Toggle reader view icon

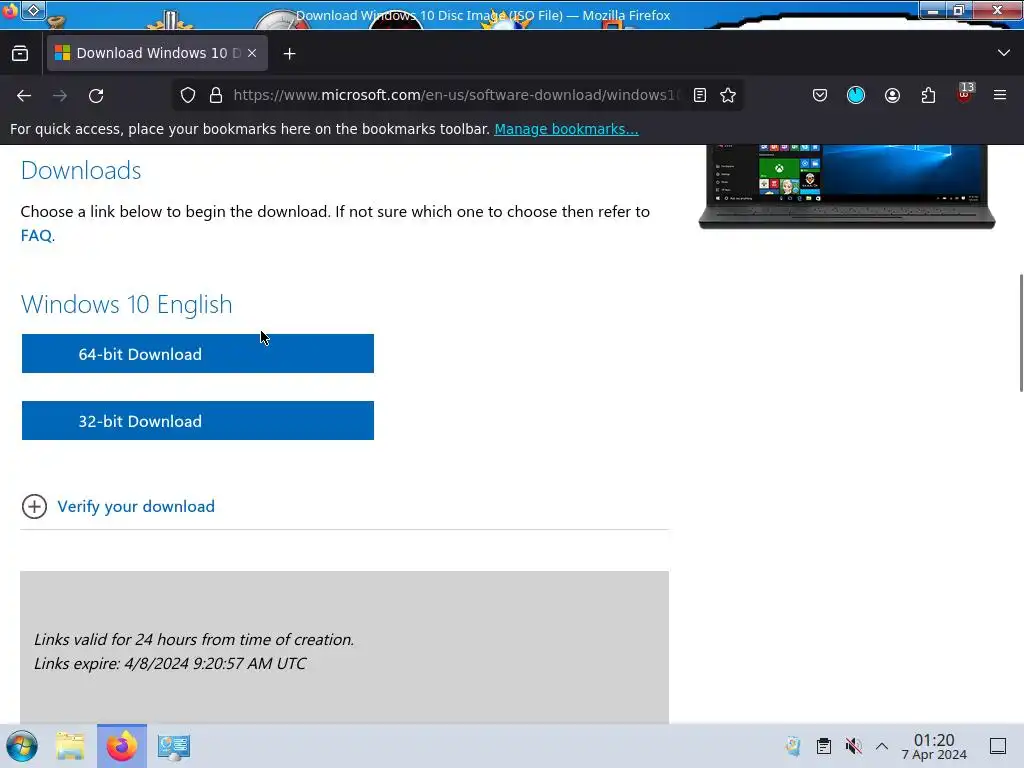[699, 95]
